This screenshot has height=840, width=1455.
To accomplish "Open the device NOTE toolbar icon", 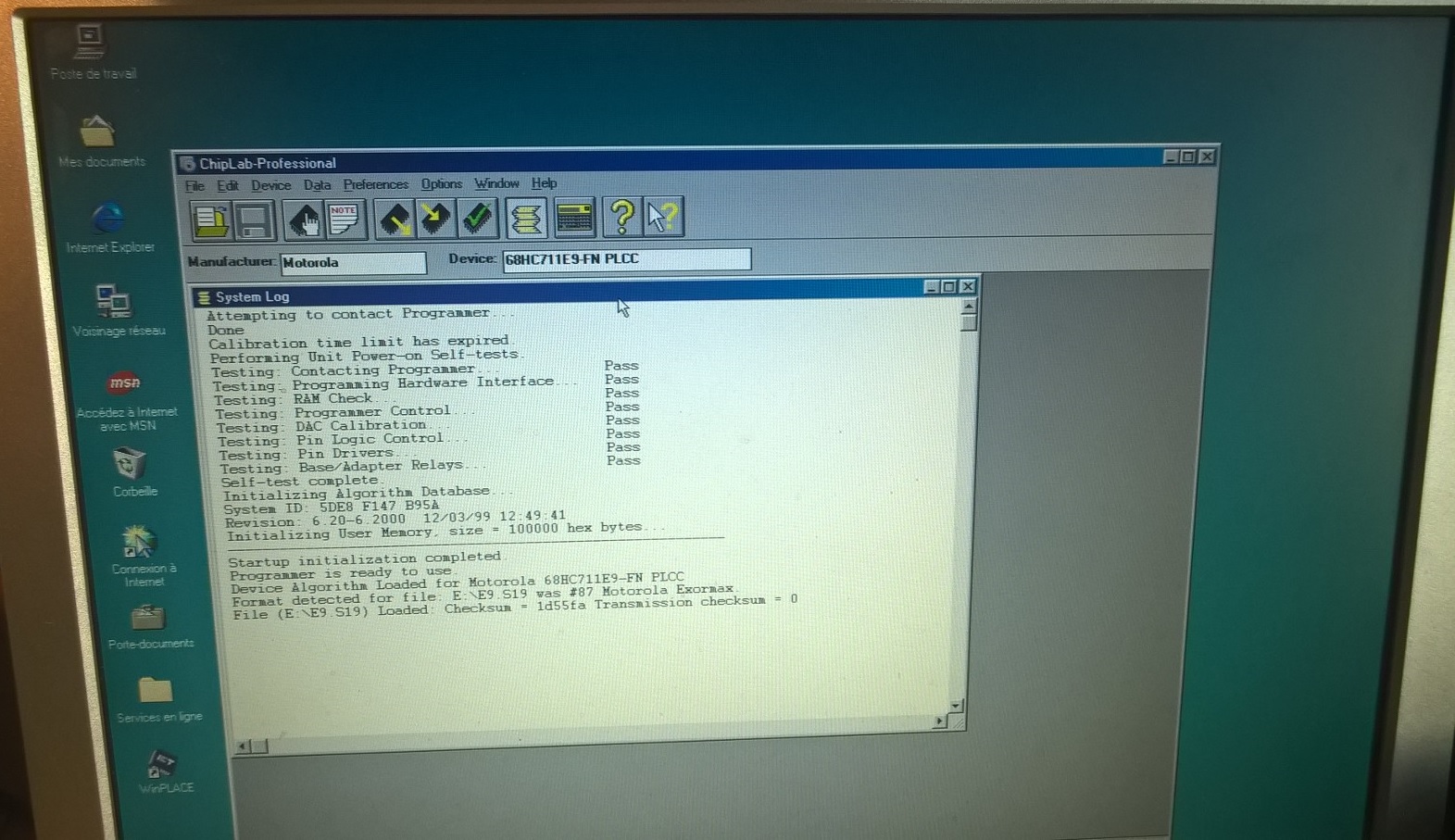I will click(x=345, y=219).
